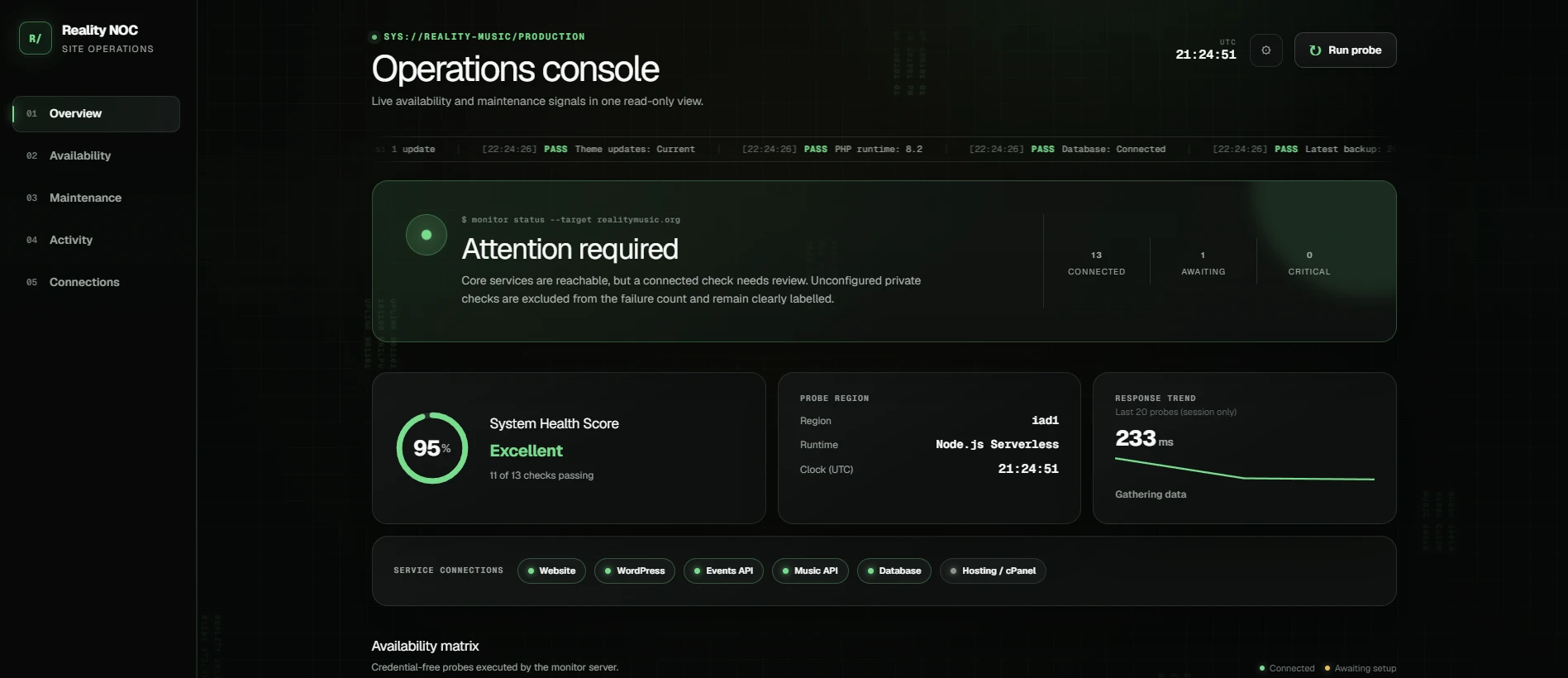This screenshot has height=678, width=1568.
Task: Click the green production path dot
Action: (x=374, y=37)
